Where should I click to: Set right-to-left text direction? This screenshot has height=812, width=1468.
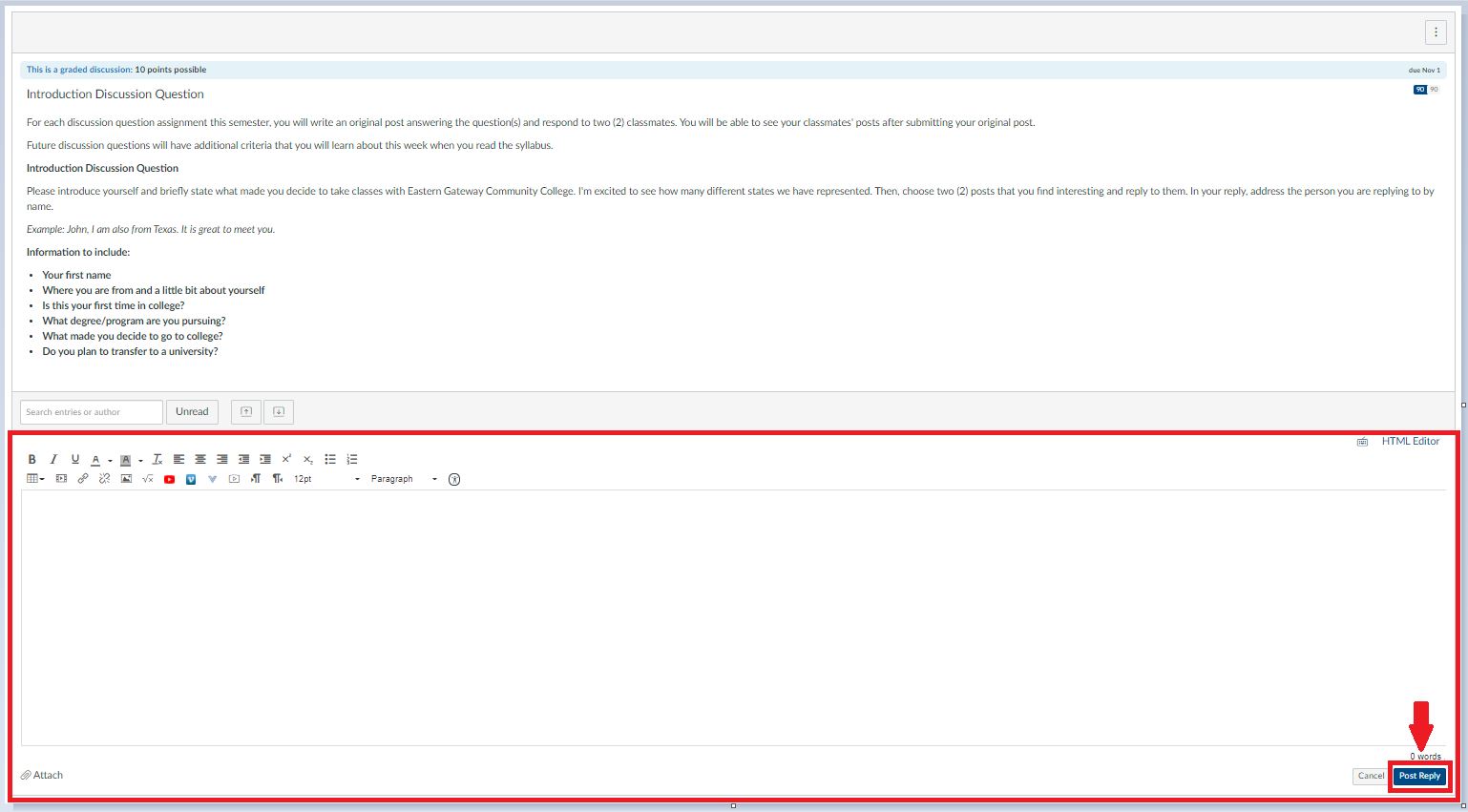pyautogui.click(x=278, y=479)
